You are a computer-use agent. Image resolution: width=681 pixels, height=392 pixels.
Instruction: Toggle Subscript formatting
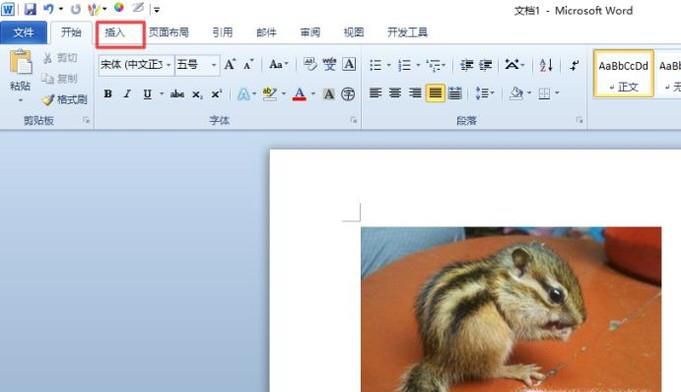197,94
